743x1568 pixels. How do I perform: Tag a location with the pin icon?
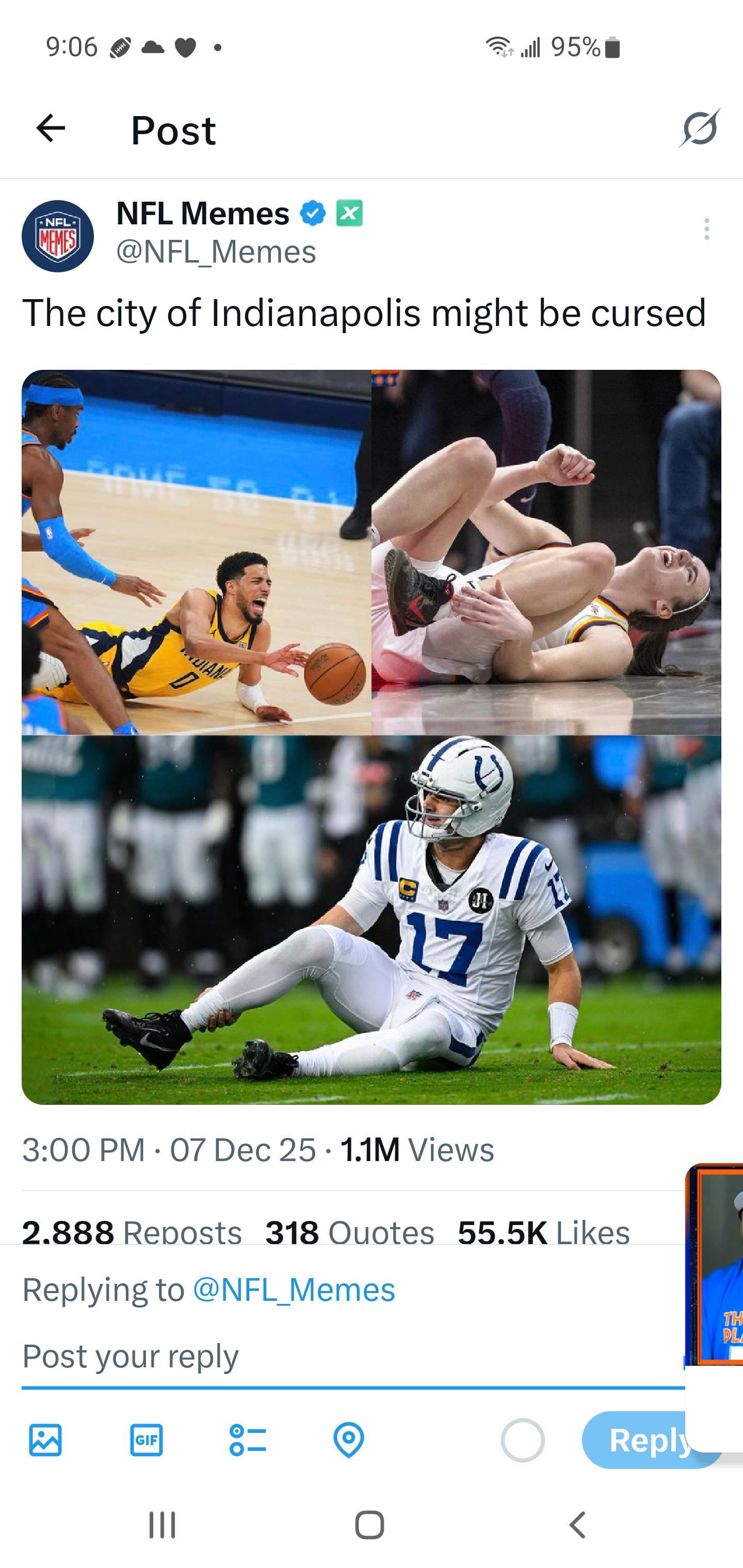point(349,1440)
